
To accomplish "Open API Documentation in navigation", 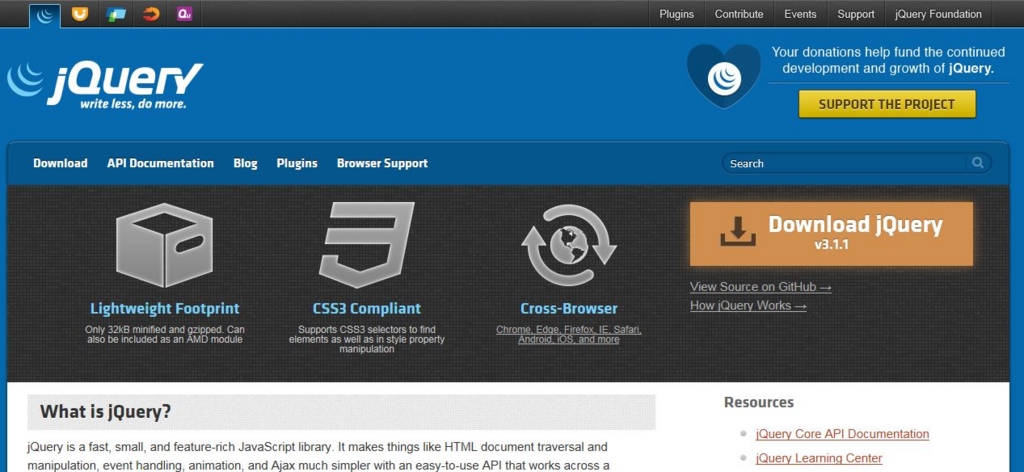I will [x=160, y=163].
